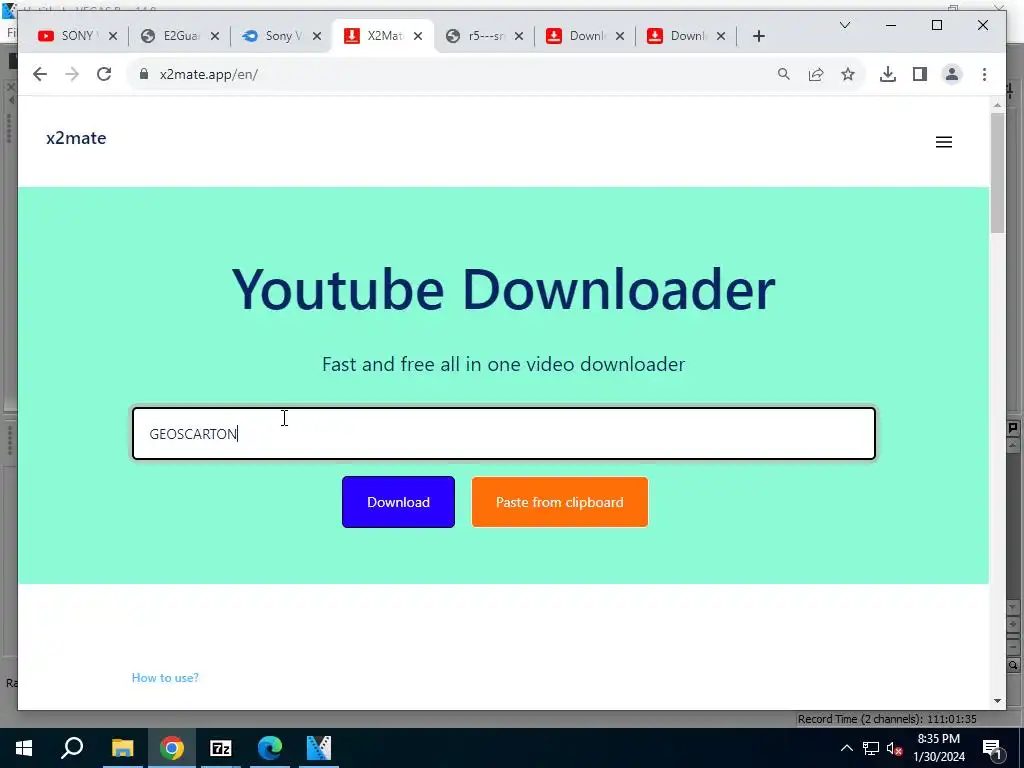Click the address bar URL x2mate.app/en/
Image resolution: width=1024 pixels, height=768 pixels.
[208, 74]
